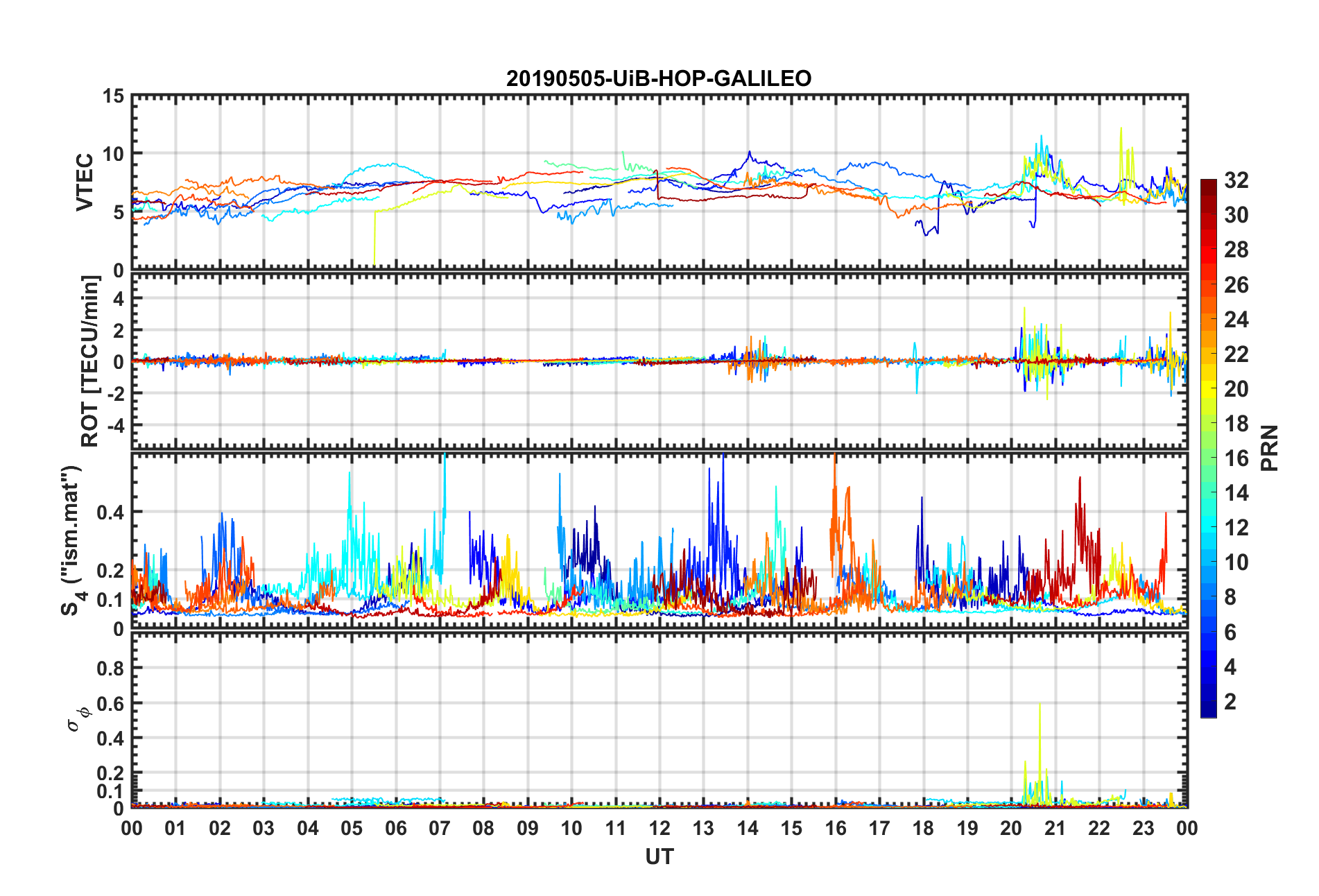Click the 6 label on PRN colorbar

click(1230, 632)
